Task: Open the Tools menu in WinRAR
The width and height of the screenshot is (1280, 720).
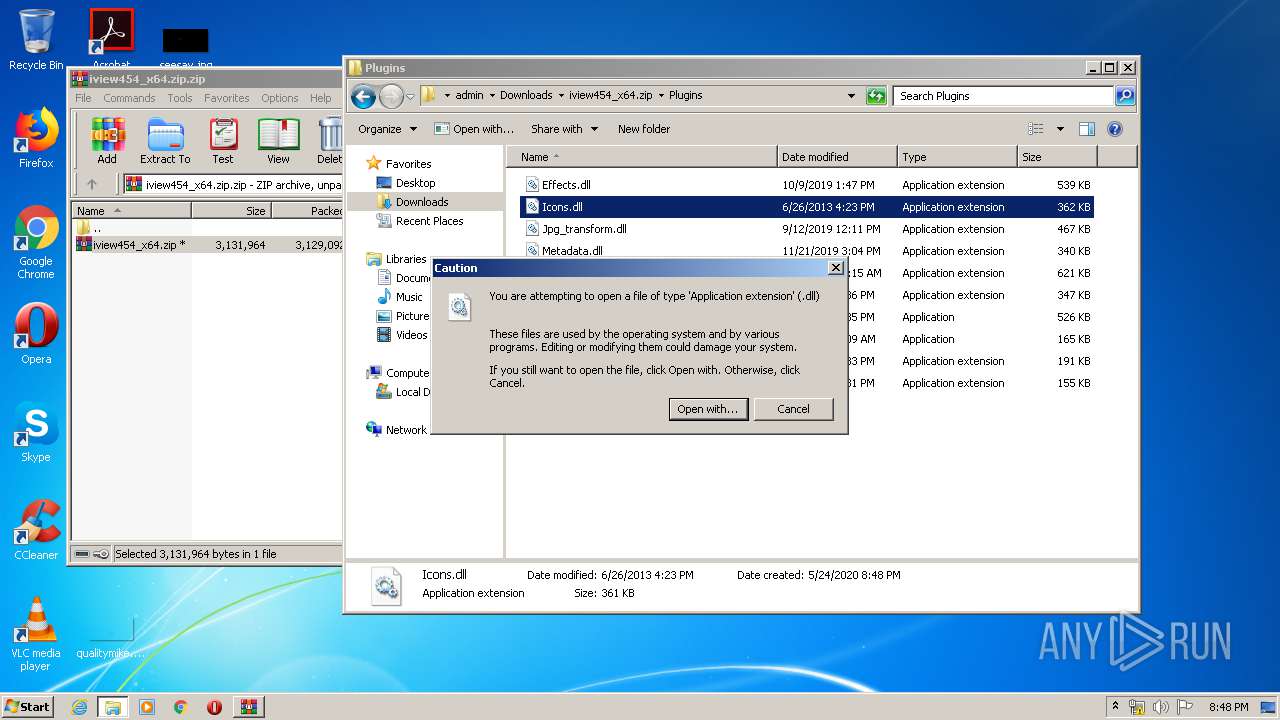Action: (x=180, y=98)
